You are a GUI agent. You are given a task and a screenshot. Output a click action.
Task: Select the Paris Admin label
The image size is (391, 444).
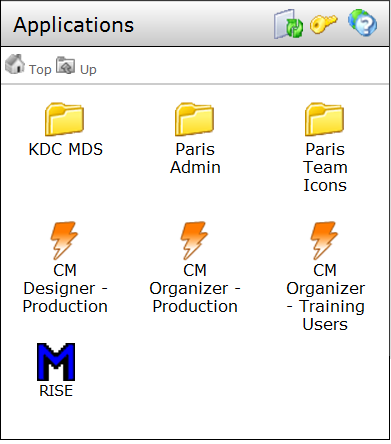point(195,158)
